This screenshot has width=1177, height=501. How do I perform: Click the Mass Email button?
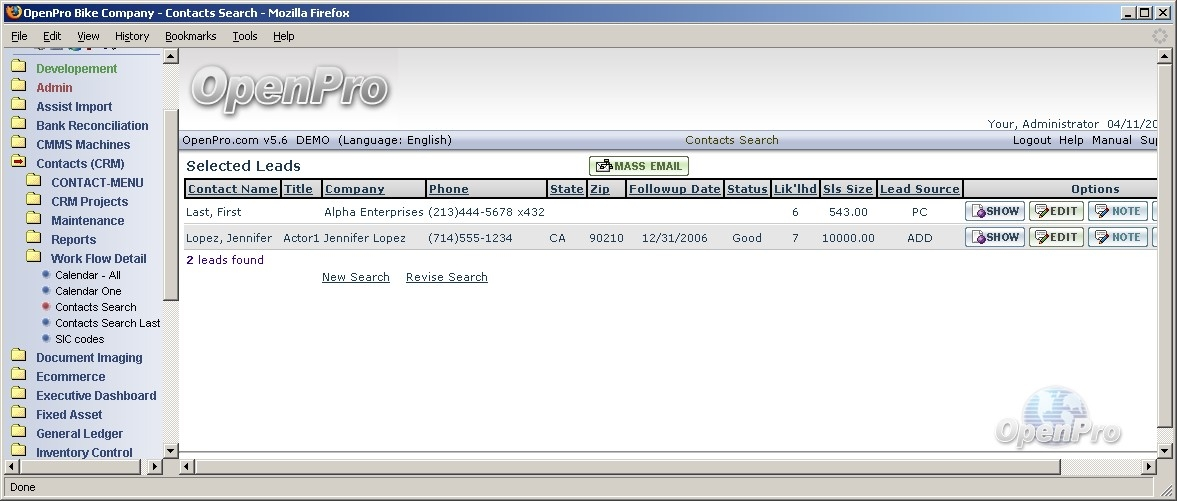[639, 166]
